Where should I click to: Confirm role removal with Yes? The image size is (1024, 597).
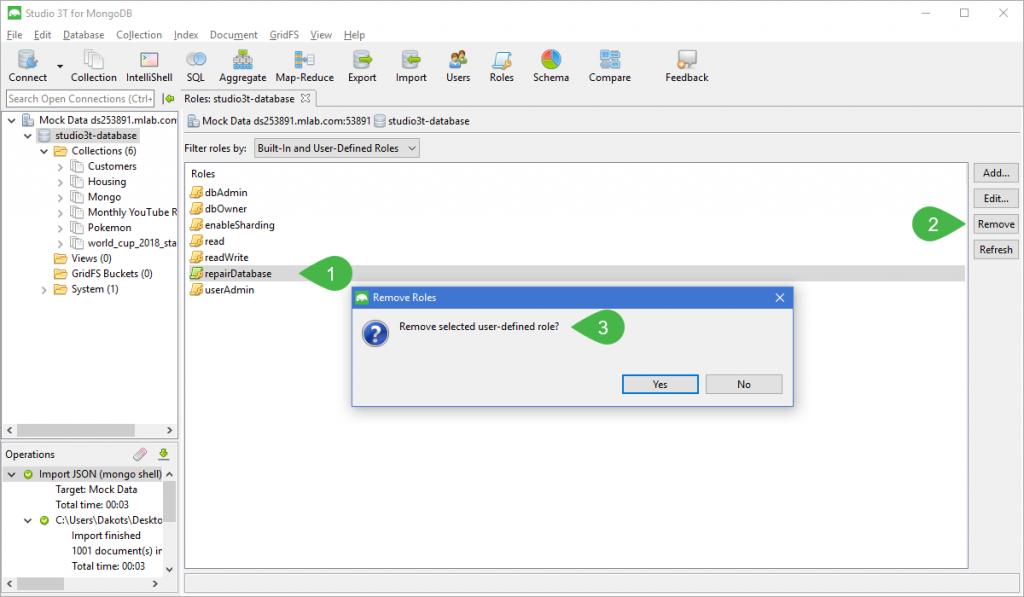point(660,384)
